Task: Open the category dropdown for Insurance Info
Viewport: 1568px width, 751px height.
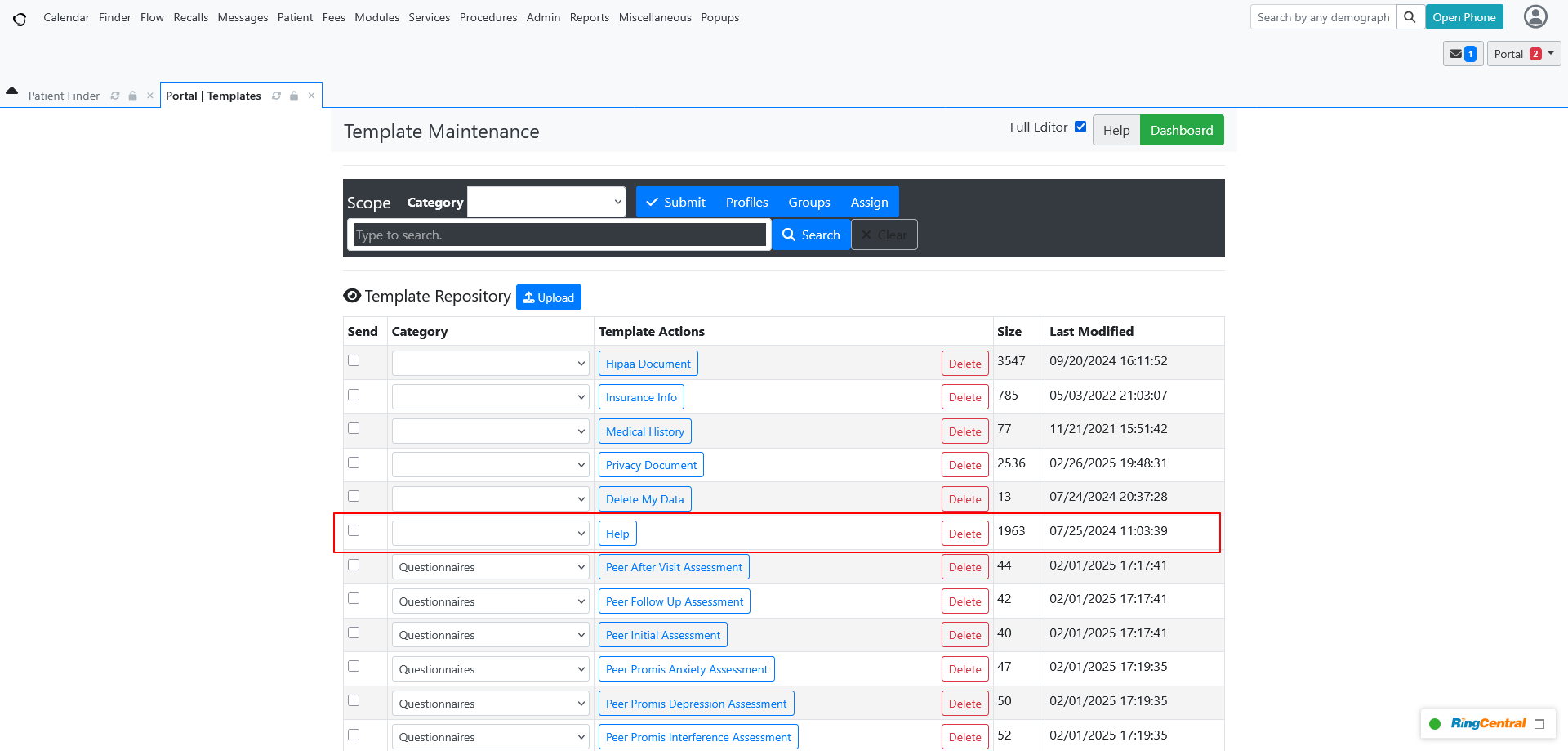Action: pyautogui.click(x=491, y=397)
